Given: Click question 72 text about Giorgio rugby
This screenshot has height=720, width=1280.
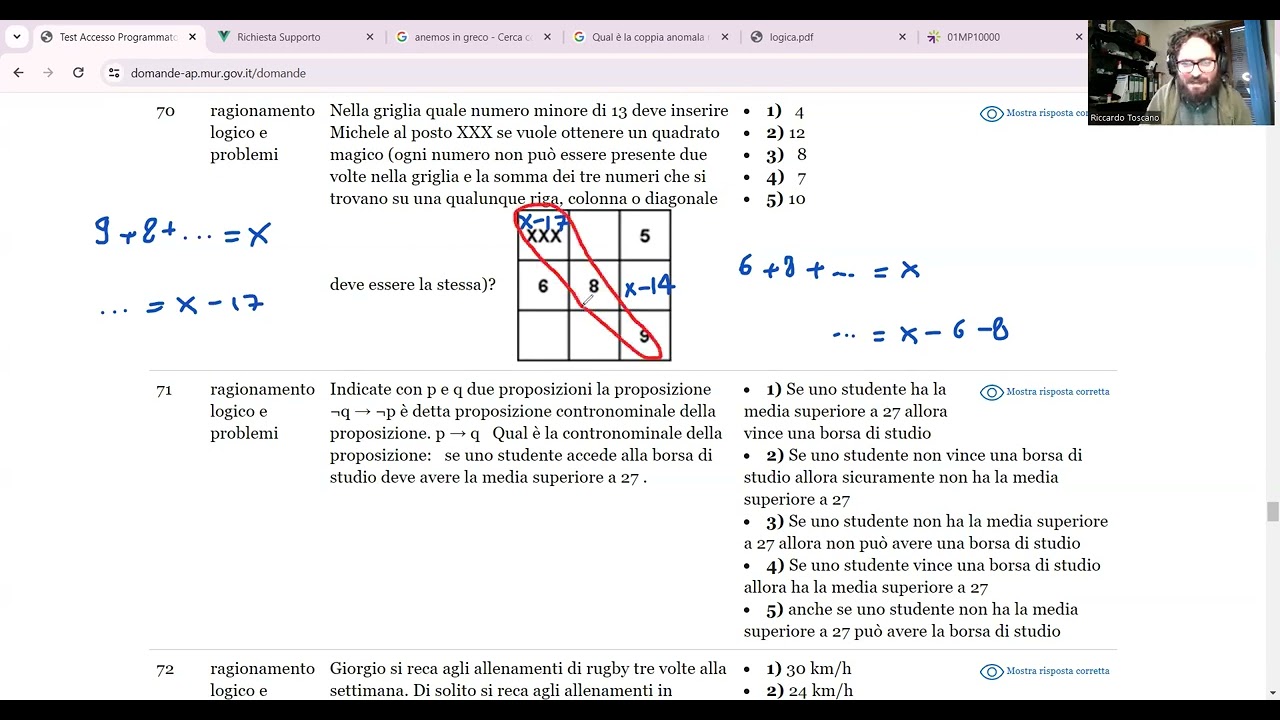Looking at the screenshot, I should tap(528, 680).
